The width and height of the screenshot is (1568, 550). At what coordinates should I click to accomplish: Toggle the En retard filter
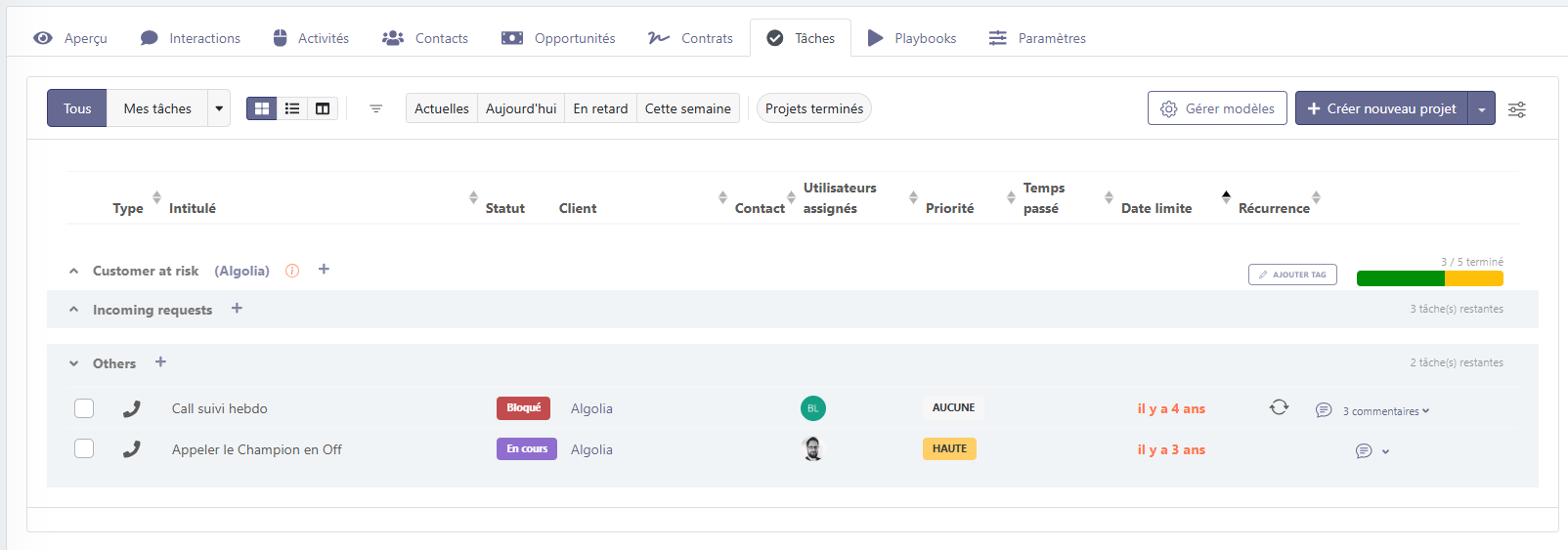pyautogui.click(x=600, y=108)
